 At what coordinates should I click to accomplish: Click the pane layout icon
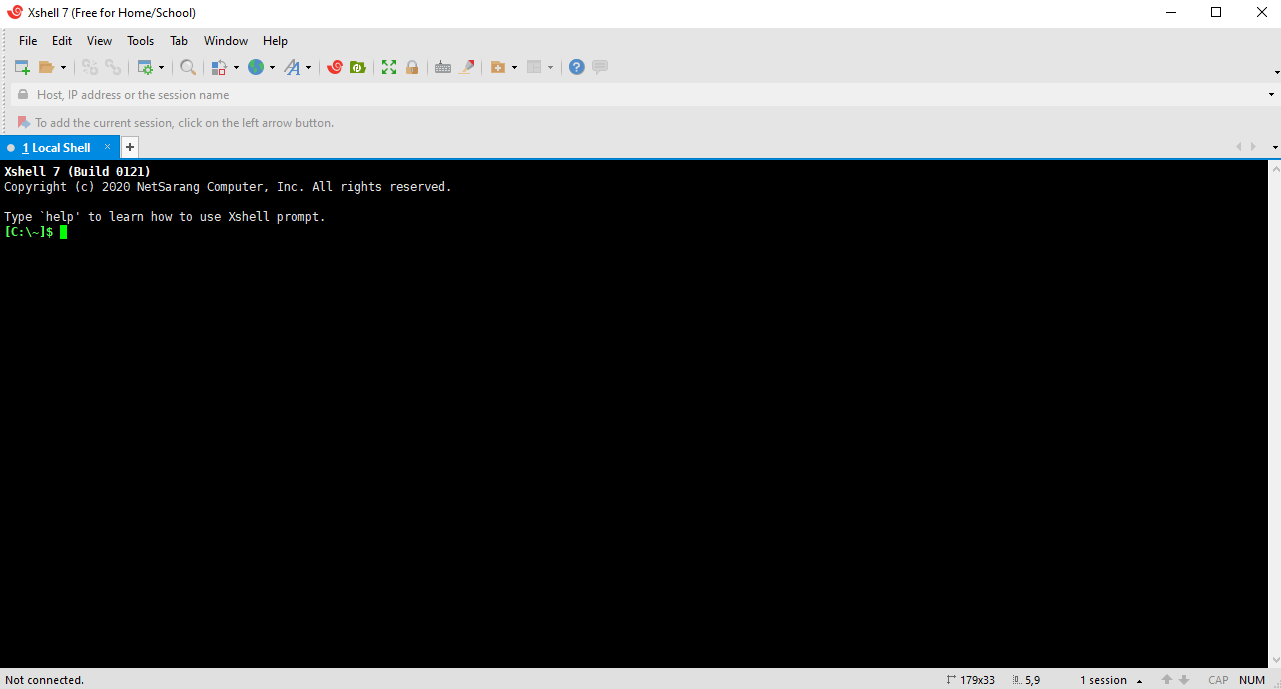pos(534,67)
